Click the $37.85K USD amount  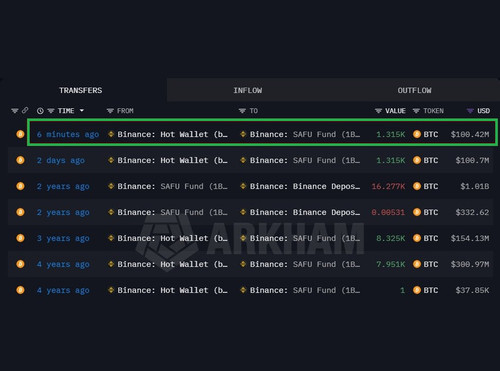[x=472, y=290]
